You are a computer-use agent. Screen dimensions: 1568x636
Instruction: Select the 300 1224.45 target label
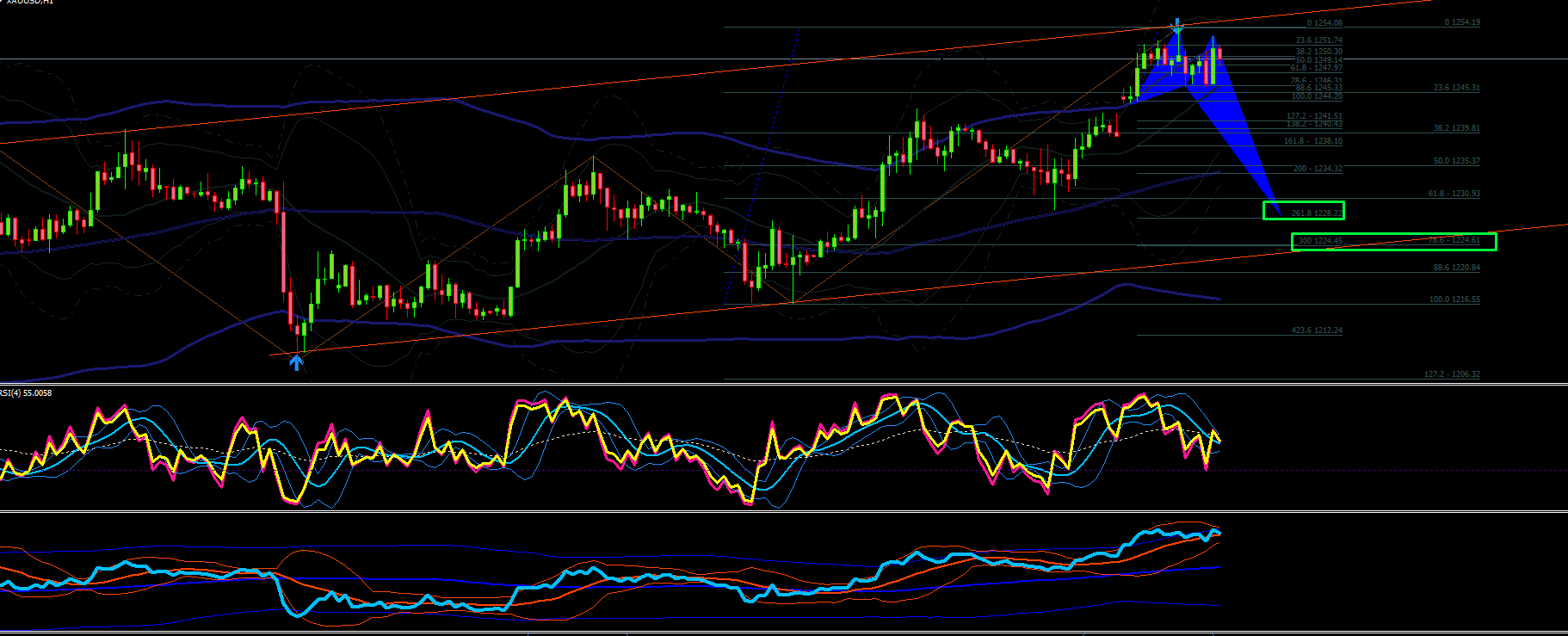pos(1320,241)
